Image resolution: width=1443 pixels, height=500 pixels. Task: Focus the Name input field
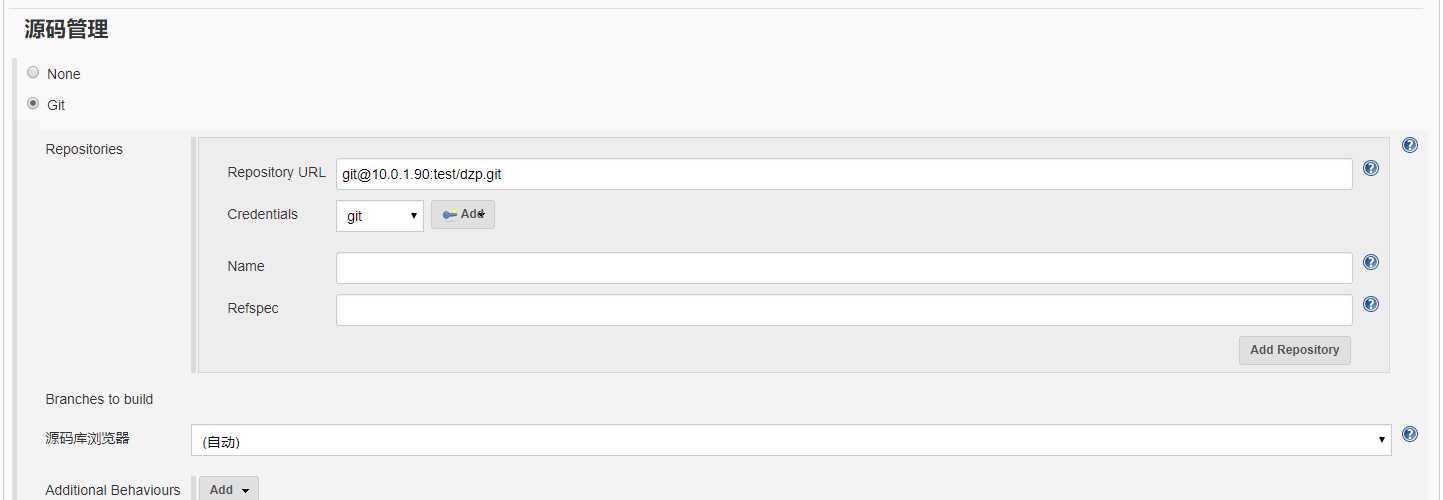(x=844, y=268)
